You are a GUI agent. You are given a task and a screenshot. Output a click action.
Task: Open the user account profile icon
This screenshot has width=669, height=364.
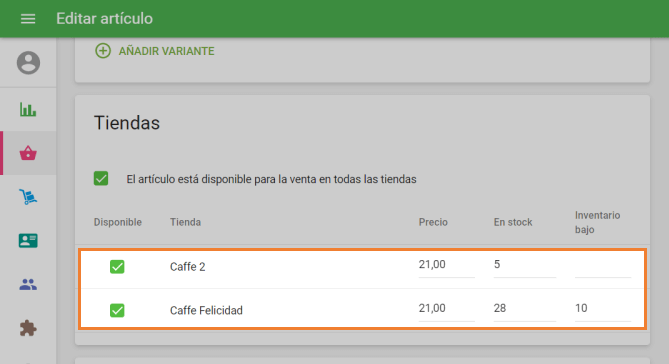click(28, 63)
